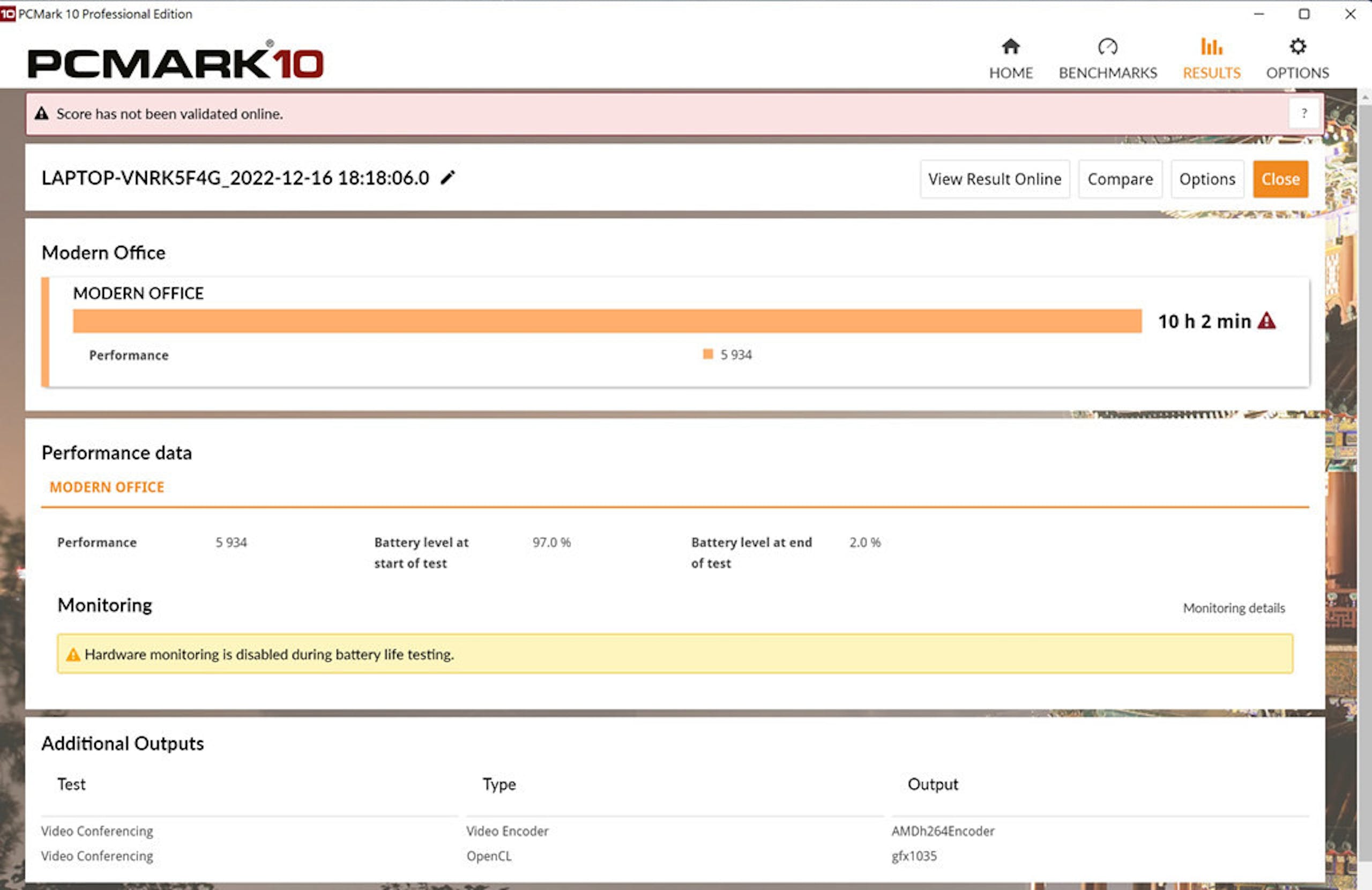
Task: Click the Video Encoder type cell
Action: (508, 831)
